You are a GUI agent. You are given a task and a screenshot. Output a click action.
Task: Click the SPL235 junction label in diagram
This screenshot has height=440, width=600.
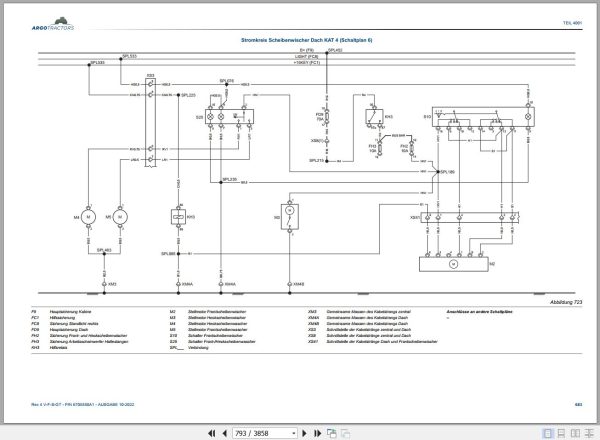click(230, 179)
